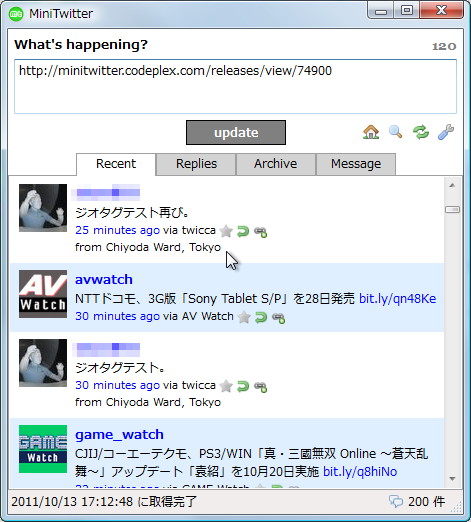Click the speech bubble icon in status bar

coord(396,501)
